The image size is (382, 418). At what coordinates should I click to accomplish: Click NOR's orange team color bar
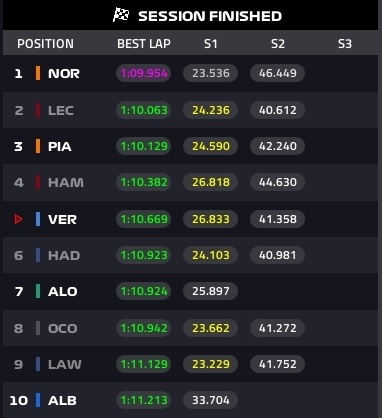[38, 73]
